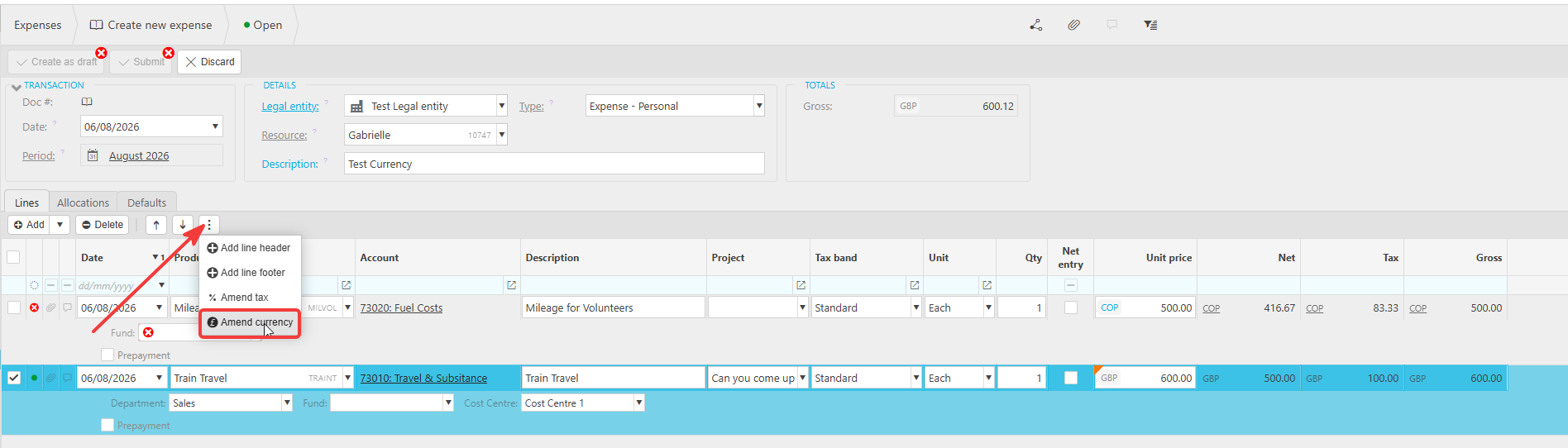This screenshot has width=1568, height=448.
Task: Toggle Net entry filter checkbox
Action: click(x=1071, y=285)
